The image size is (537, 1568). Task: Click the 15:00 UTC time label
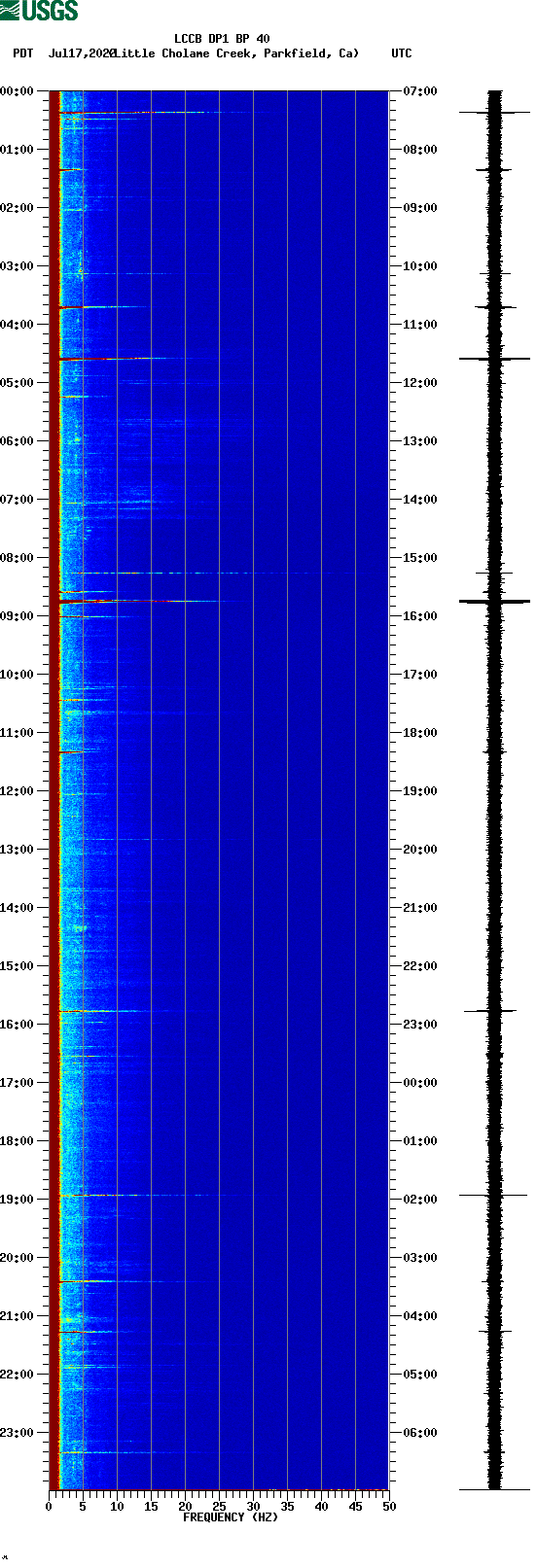[420, 558]
